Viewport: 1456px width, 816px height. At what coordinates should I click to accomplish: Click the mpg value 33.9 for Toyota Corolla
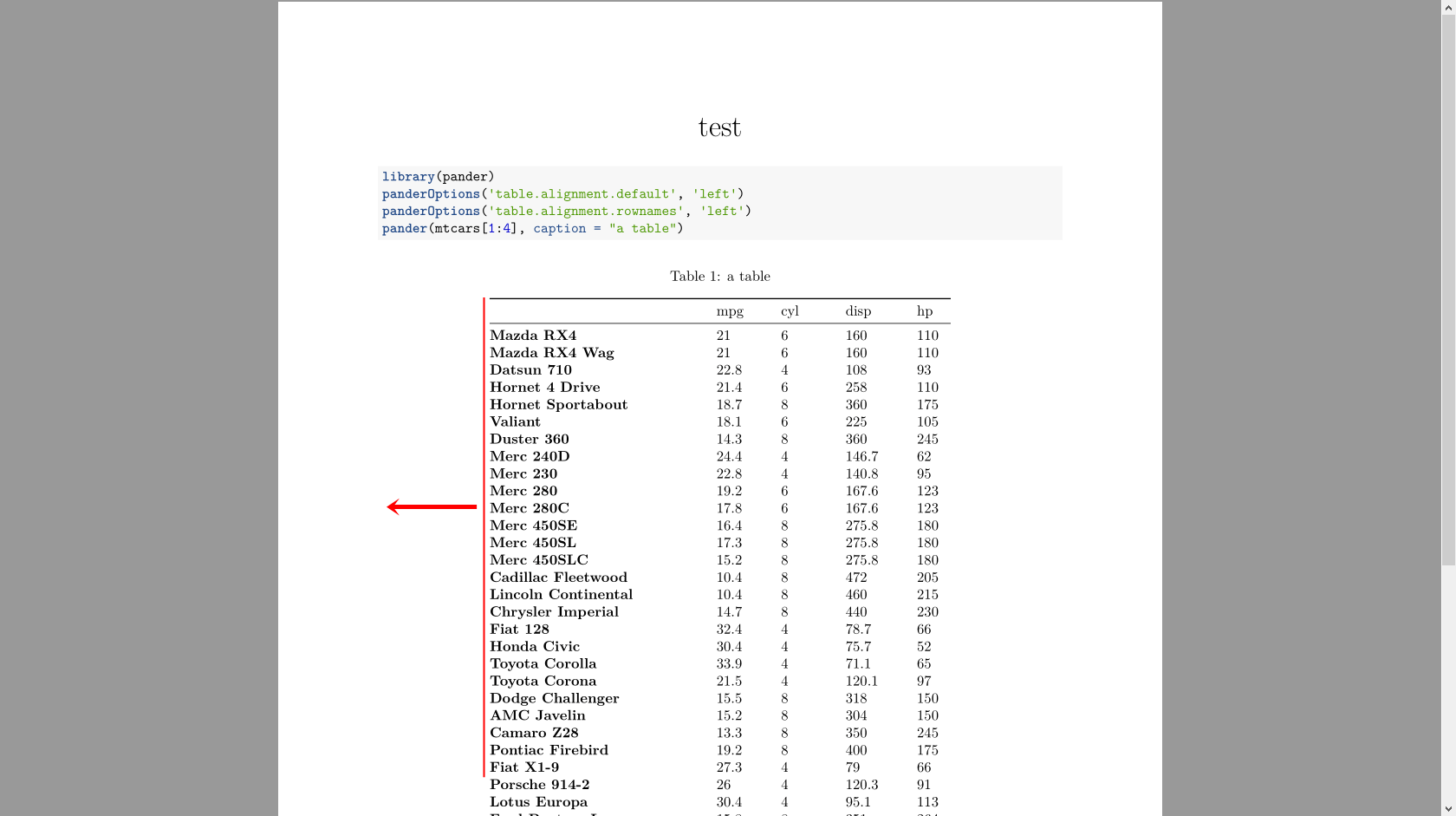tap(729, 664)
